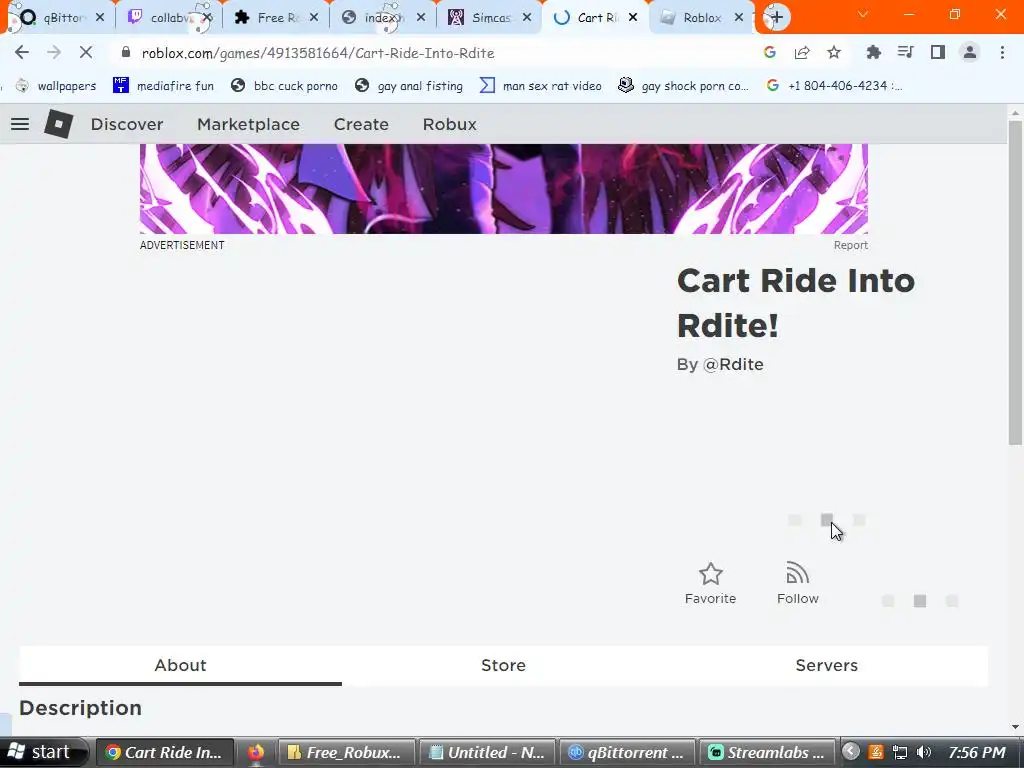Viewport: 1024px width, 768px height.
Task: Open a new tab with plus button
Action: pos(776,18)
